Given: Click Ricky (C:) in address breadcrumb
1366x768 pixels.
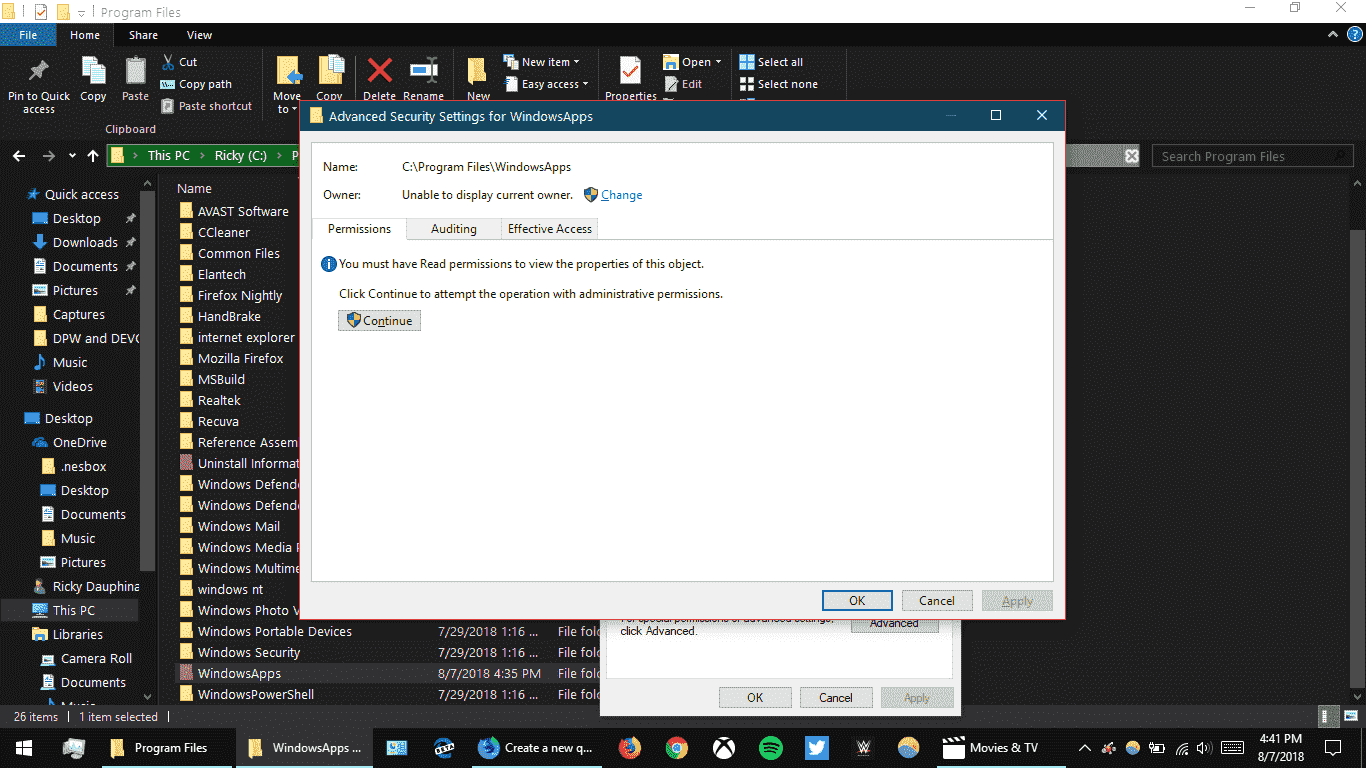Looking at the screenshot, I should (x=240, y=156).
